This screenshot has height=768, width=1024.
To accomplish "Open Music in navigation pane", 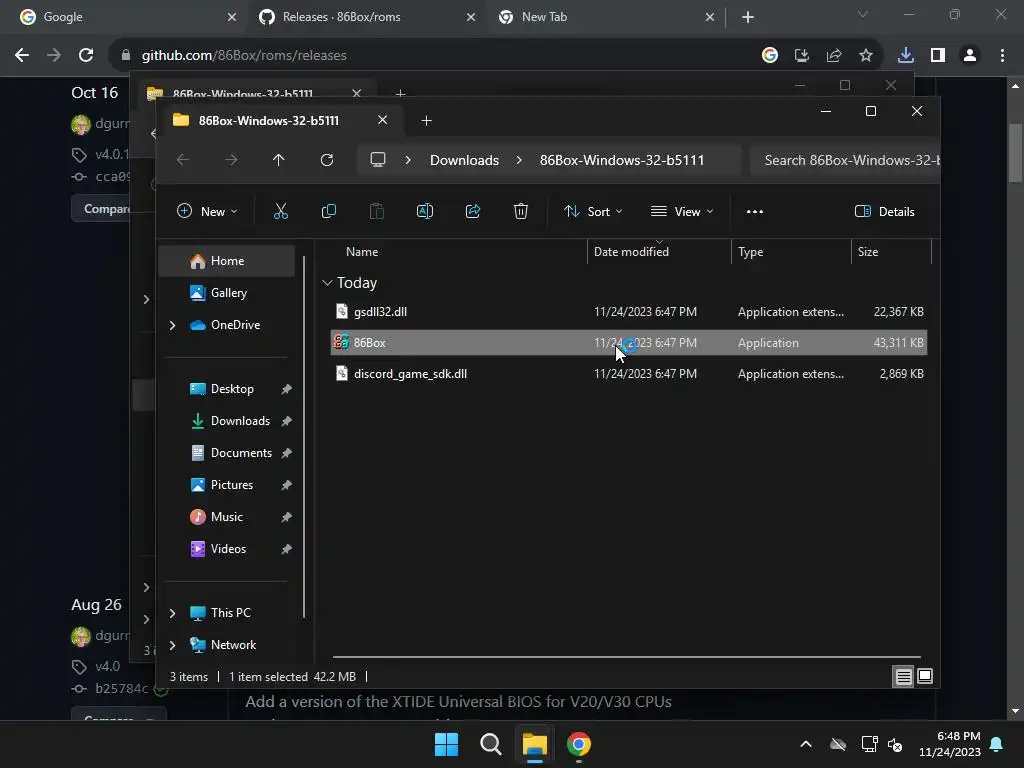I will (x=227, y=517).
